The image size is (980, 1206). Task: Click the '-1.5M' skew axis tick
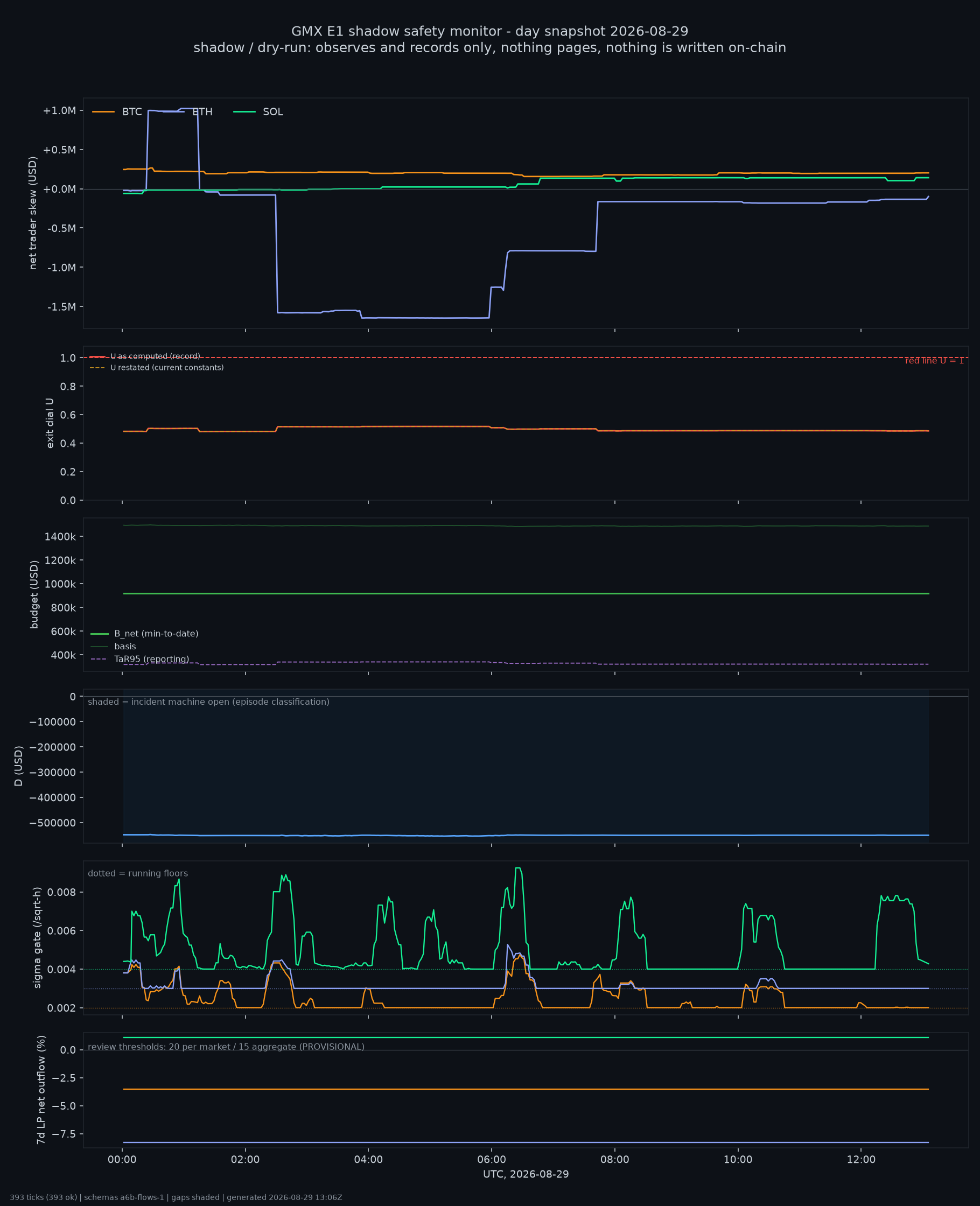pyautogui.click(x=61, y=307)
